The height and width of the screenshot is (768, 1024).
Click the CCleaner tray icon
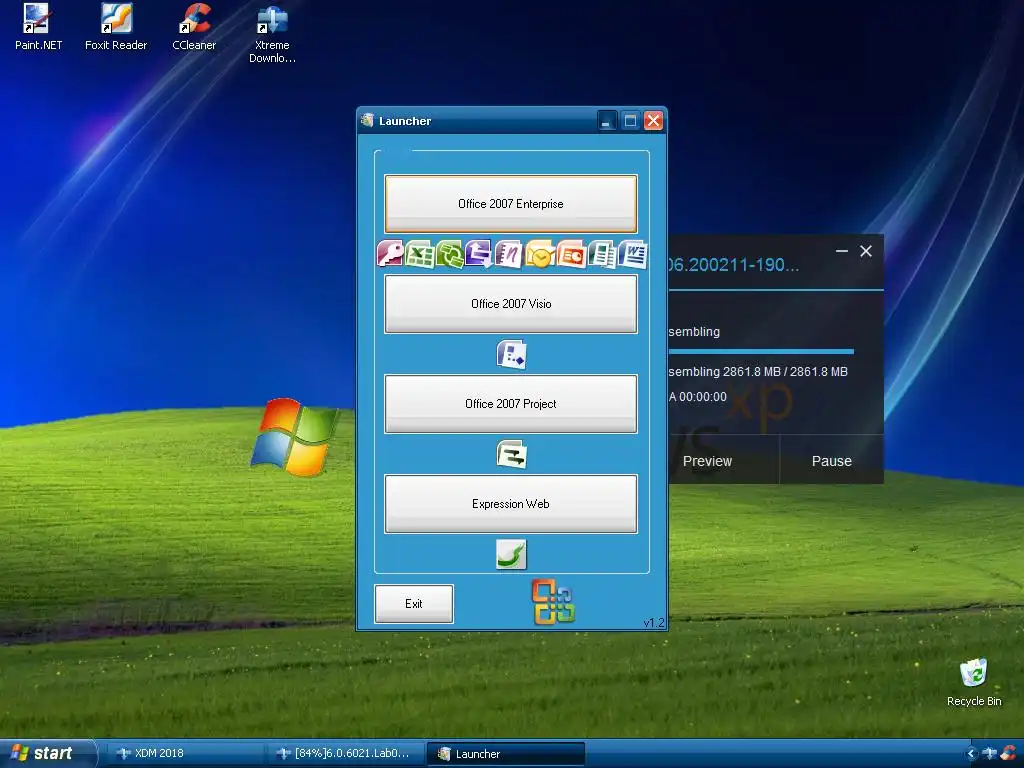click(1009, 753)
